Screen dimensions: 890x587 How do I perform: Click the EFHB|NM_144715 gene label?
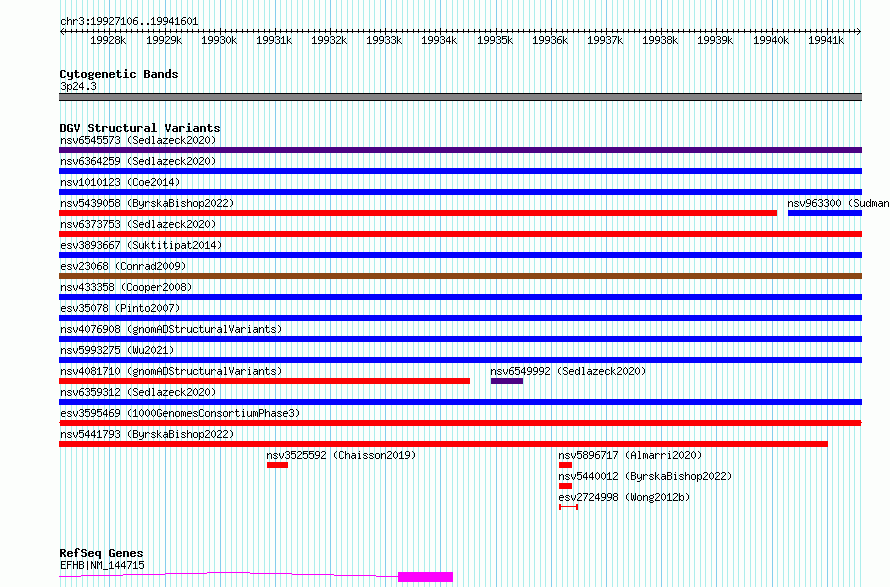[102, 565]
